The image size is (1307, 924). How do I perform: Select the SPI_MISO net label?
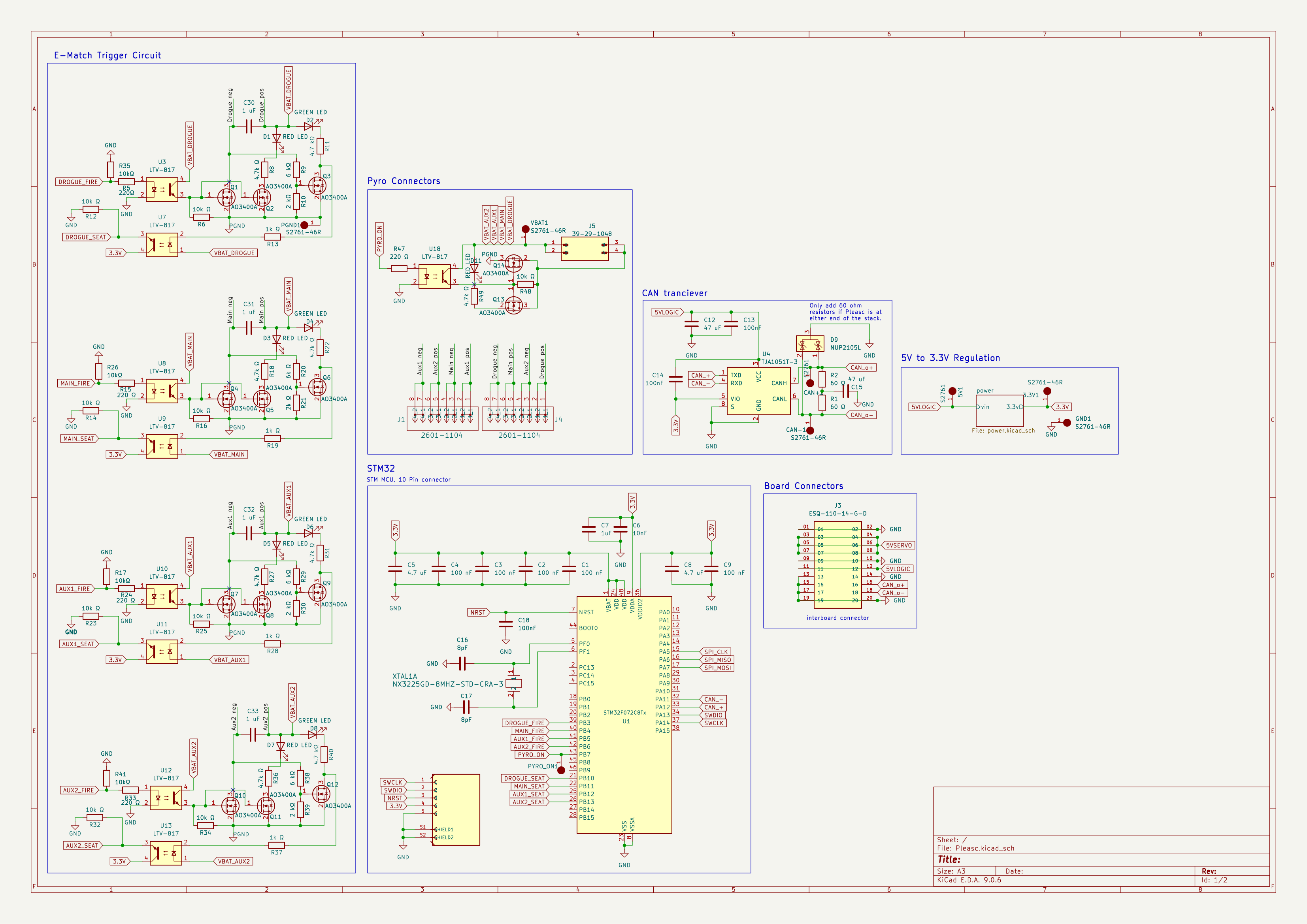tap(717, 660)
